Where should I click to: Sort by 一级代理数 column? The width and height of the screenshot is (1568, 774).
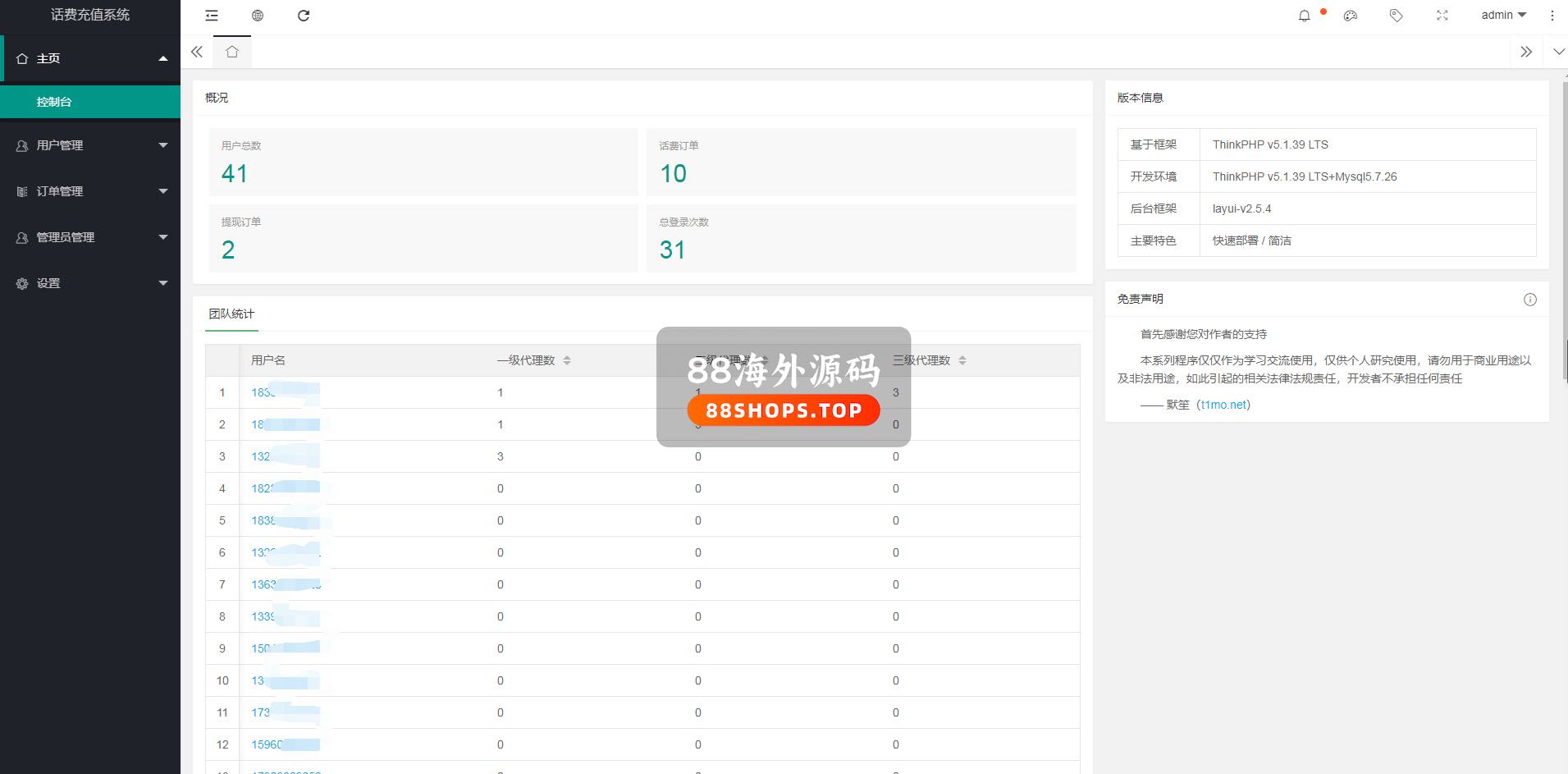[x=567, y=360]
